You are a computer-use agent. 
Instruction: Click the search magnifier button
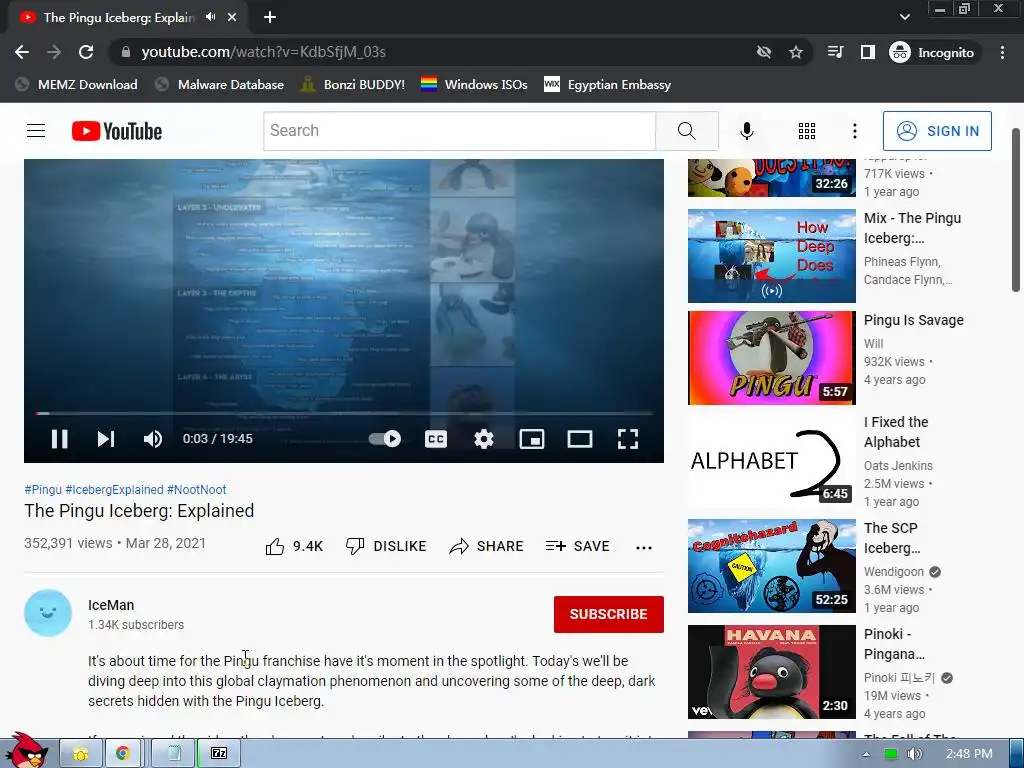pos(686,131)
